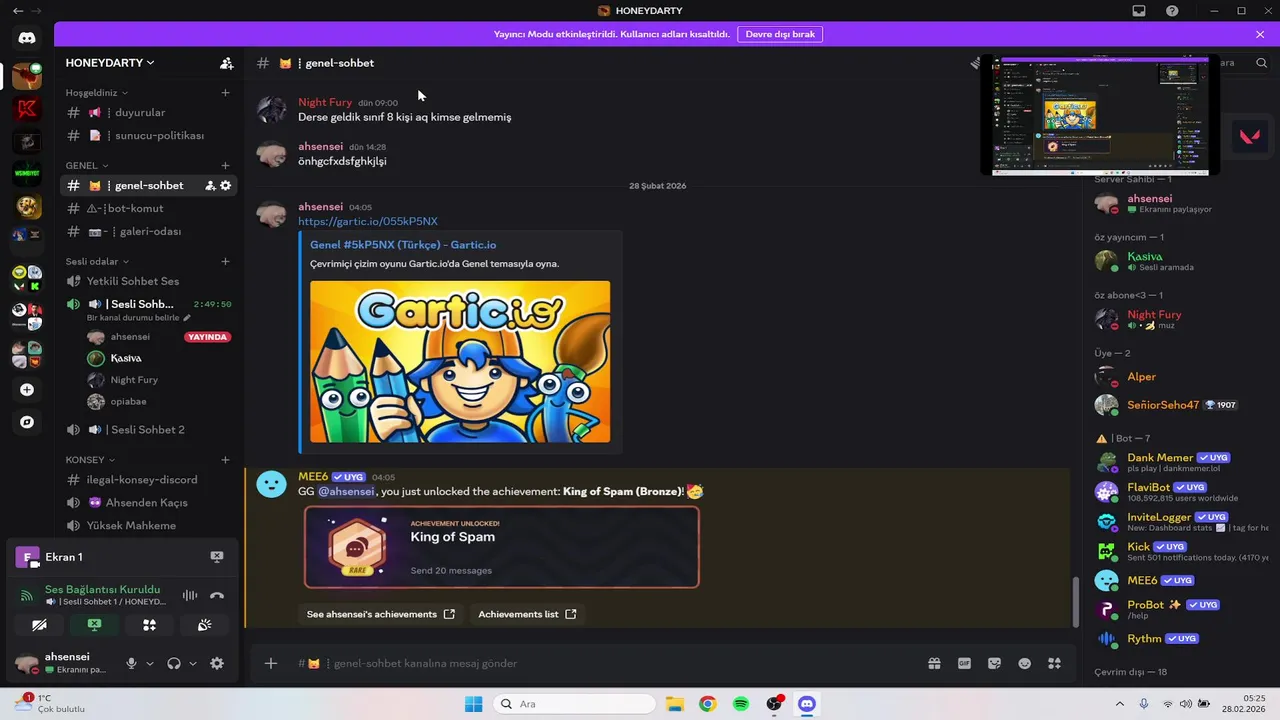Open ilegal-konsey-discord channel

click(149, 480)
